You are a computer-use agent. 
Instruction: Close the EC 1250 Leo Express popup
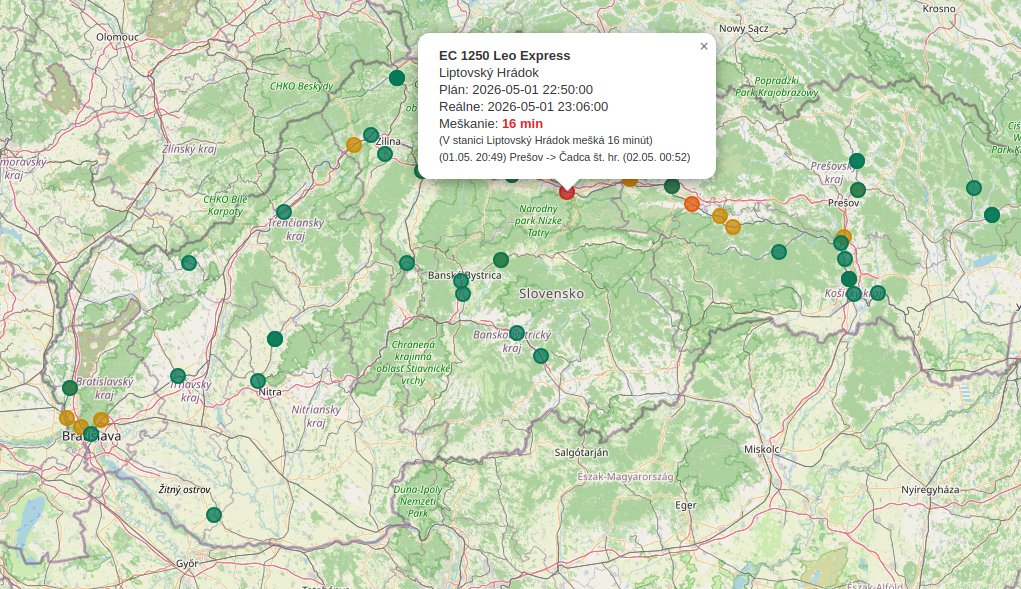(x=703, y=46)
